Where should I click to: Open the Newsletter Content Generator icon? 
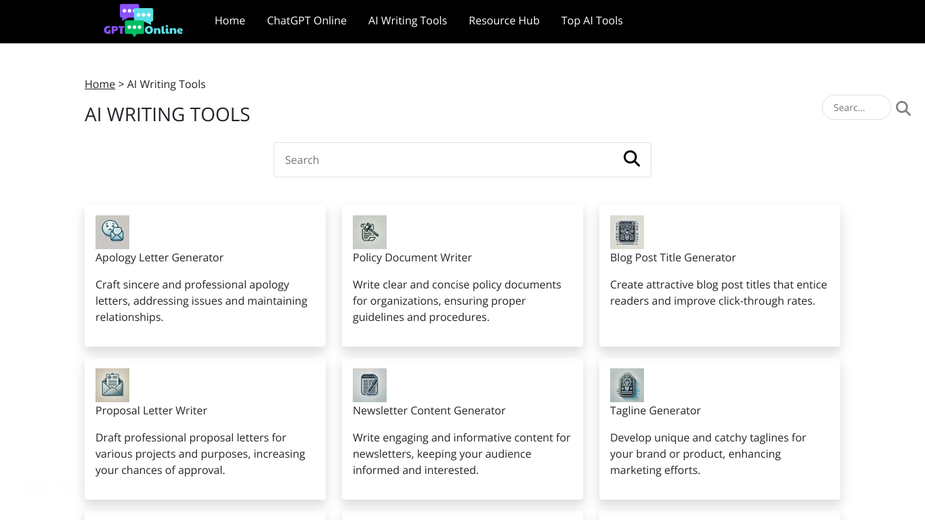click(369, 385)
